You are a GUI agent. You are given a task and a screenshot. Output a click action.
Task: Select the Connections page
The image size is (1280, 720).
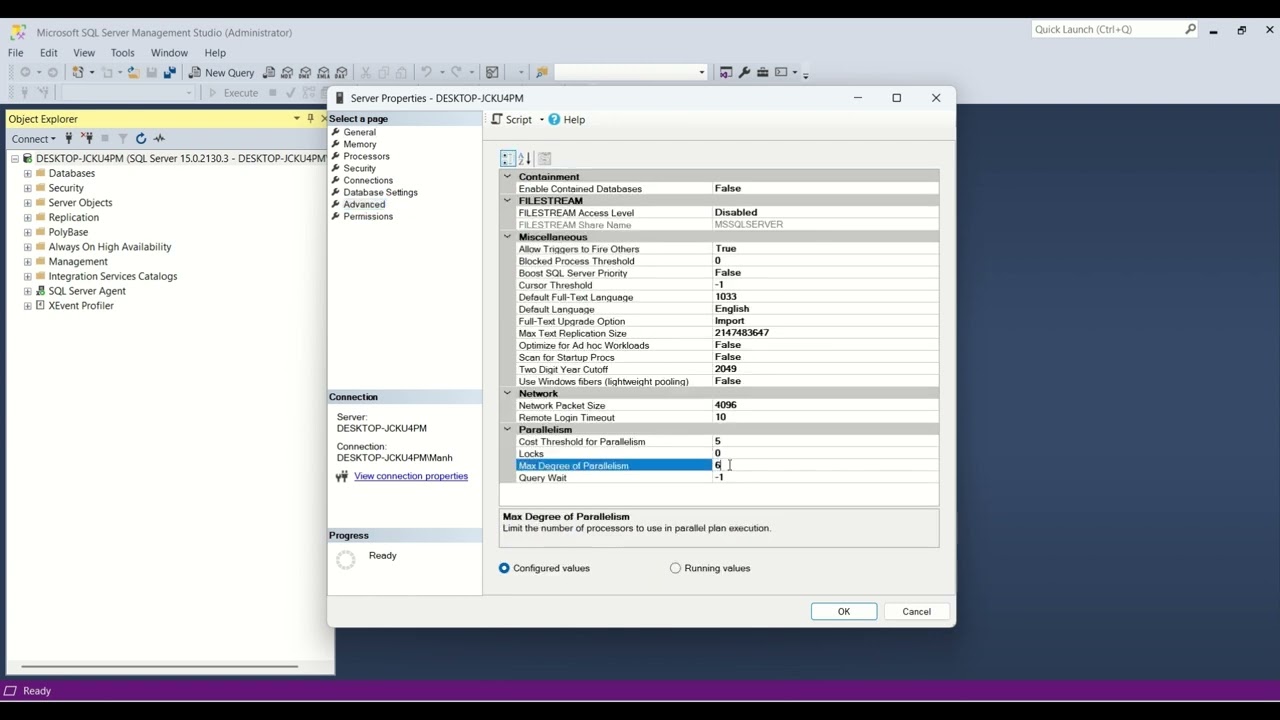tap(368, 180)
